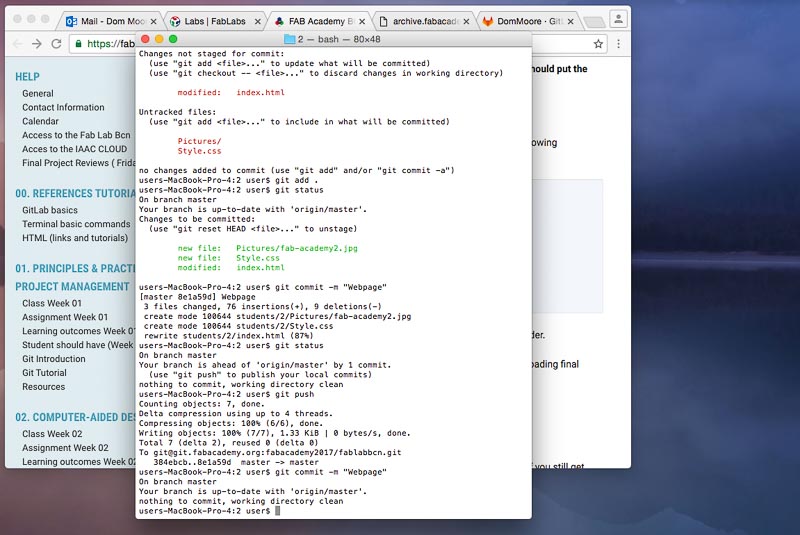The height and width of the screenshot is (535, 800).
Task: Open Git Introduction link
Action: tap(54, 359)
